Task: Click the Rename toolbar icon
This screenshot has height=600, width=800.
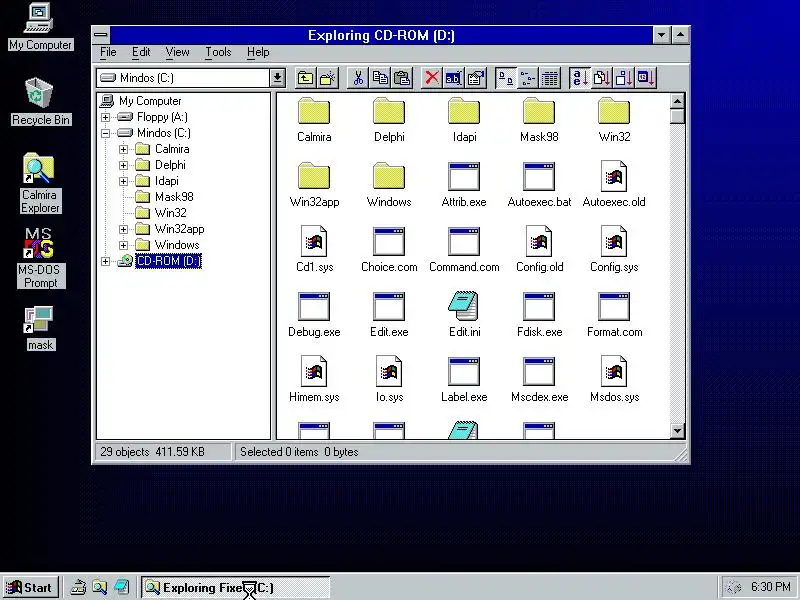Action: tap(454, 78)
